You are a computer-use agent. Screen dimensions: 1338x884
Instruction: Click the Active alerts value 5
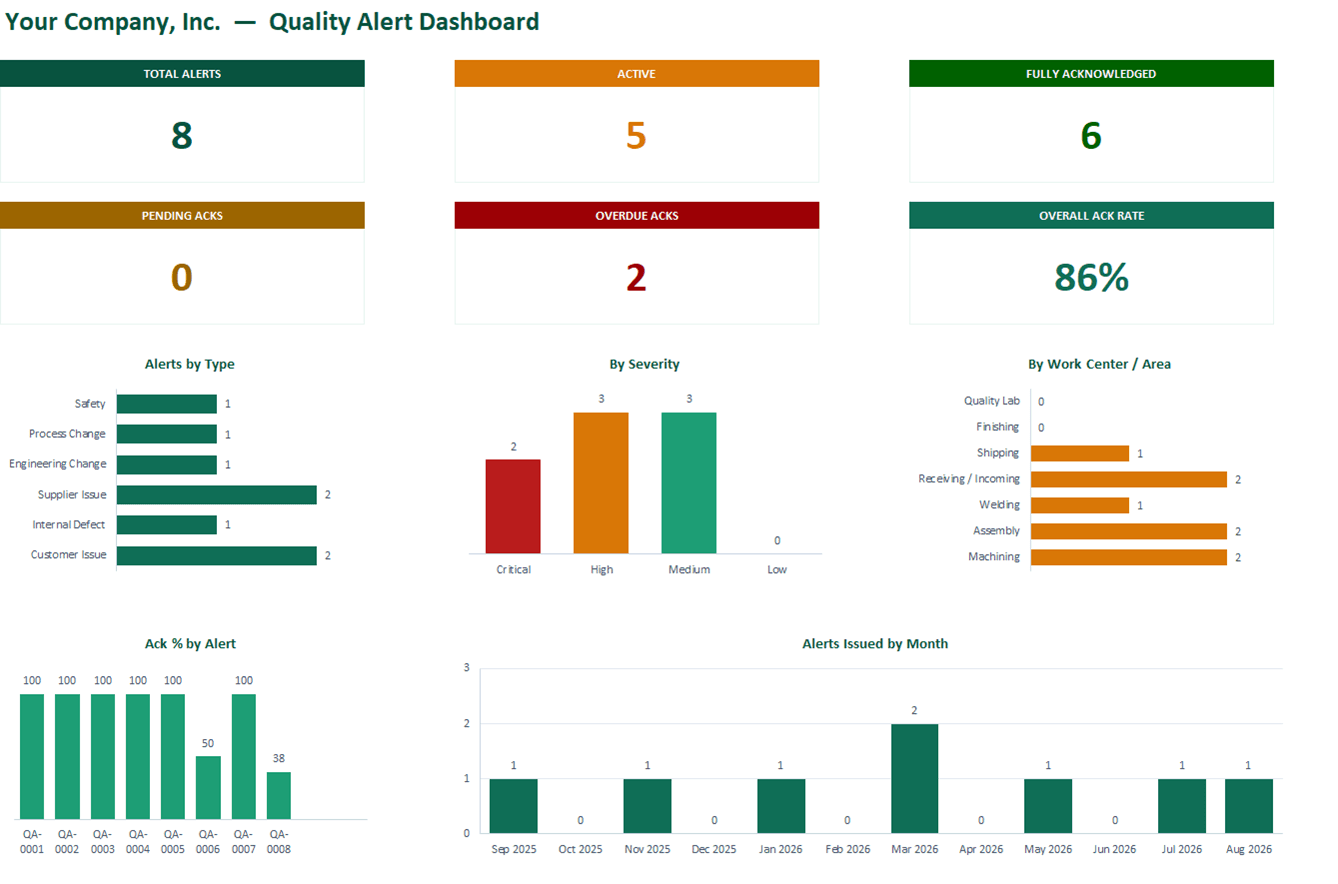click(636, 135)
